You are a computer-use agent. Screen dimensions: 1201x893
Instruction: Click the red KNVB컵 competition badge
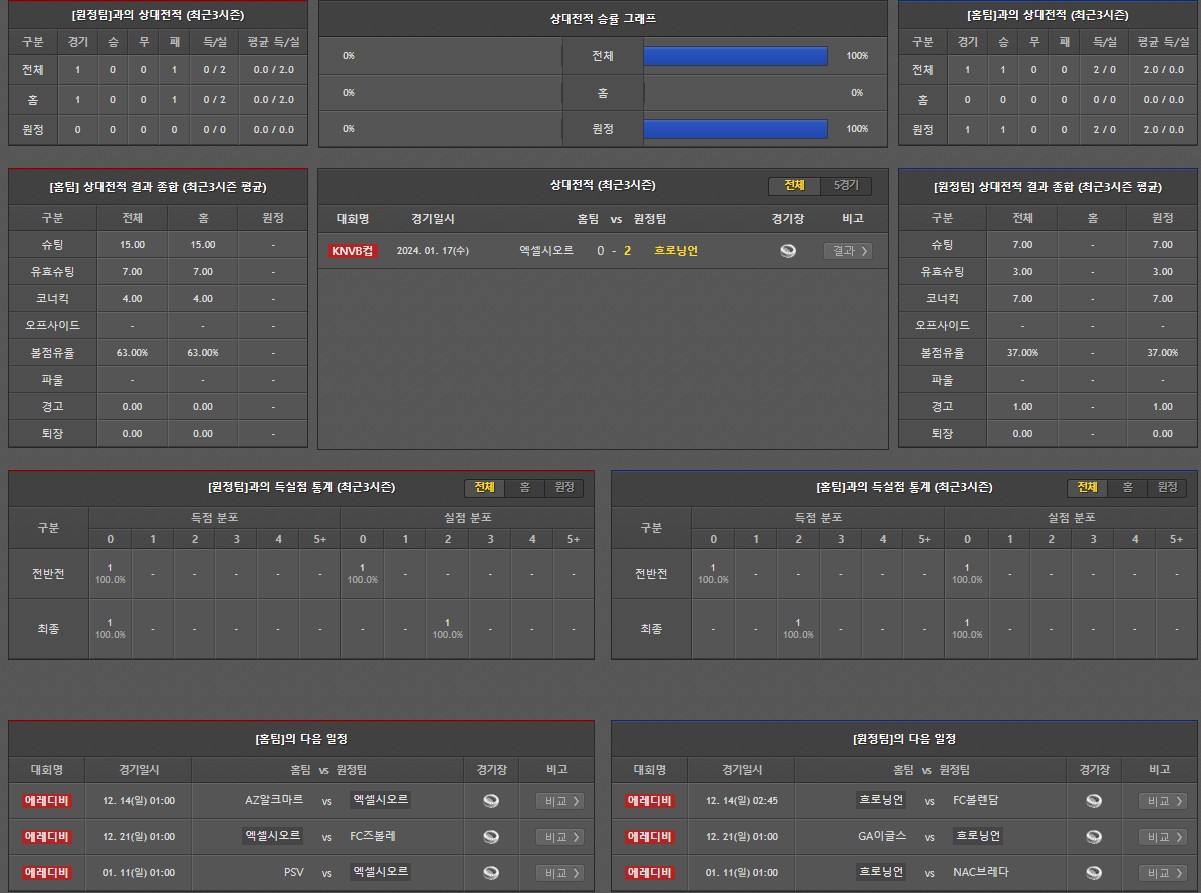(x=352, y=251)
